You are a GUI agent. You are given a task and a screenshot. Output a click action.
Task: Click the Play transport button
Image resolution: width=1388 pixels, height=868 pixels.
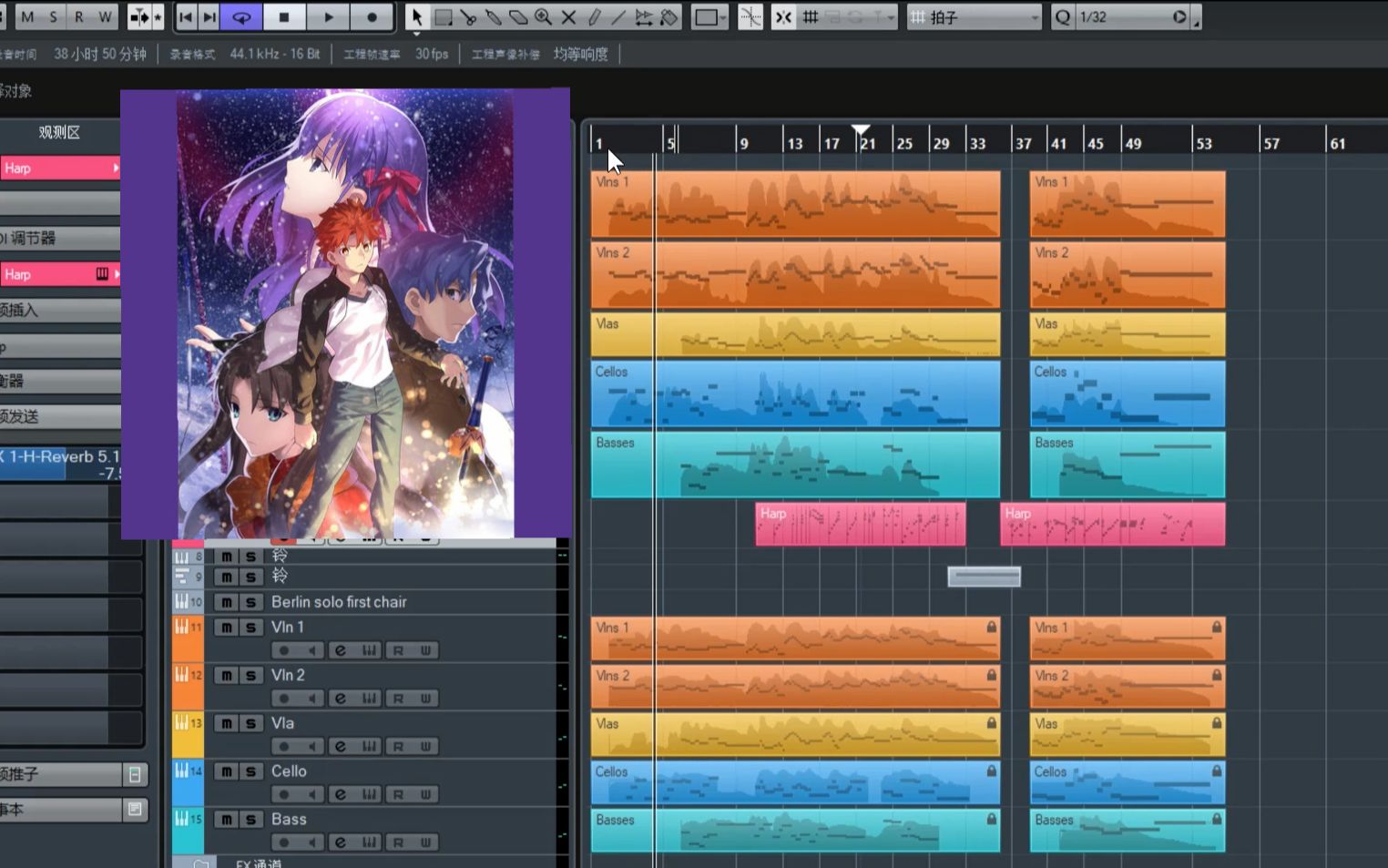[329, 17]
